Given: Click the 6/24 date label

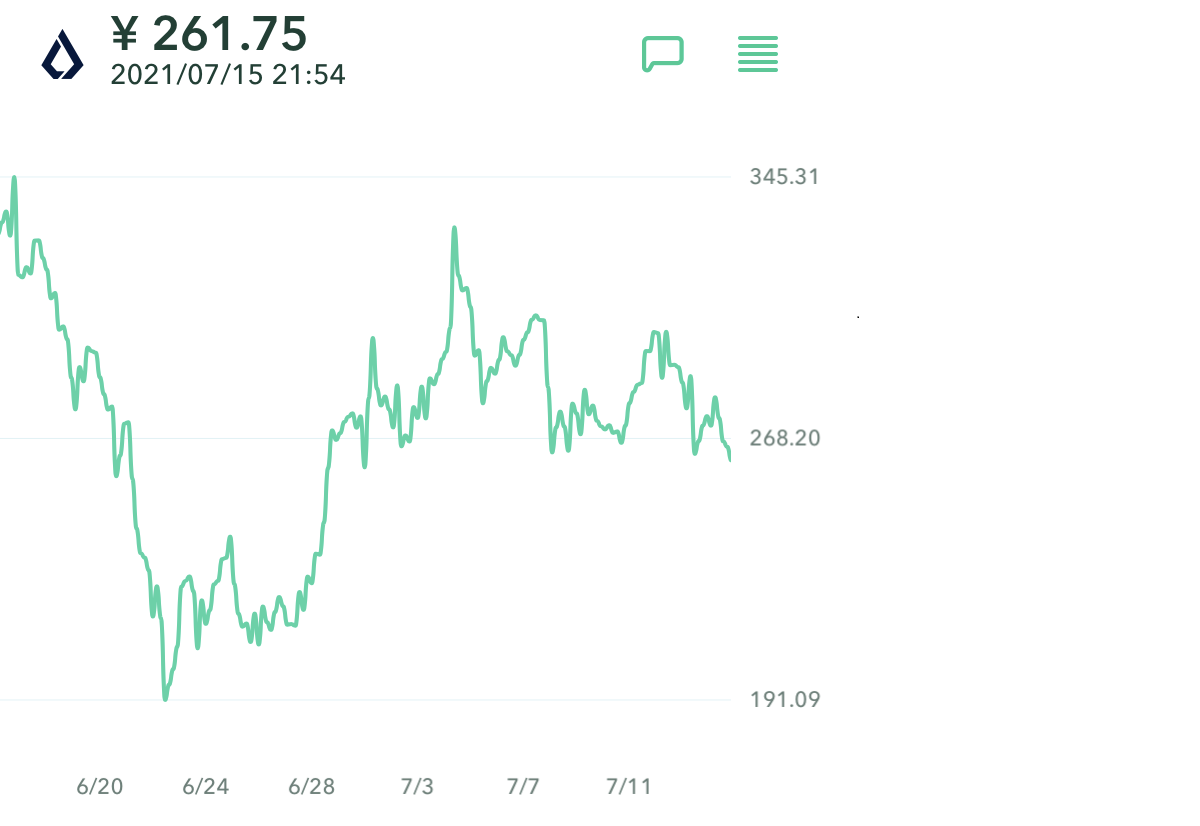Looking at the screenshot, I should click(205, 787).
